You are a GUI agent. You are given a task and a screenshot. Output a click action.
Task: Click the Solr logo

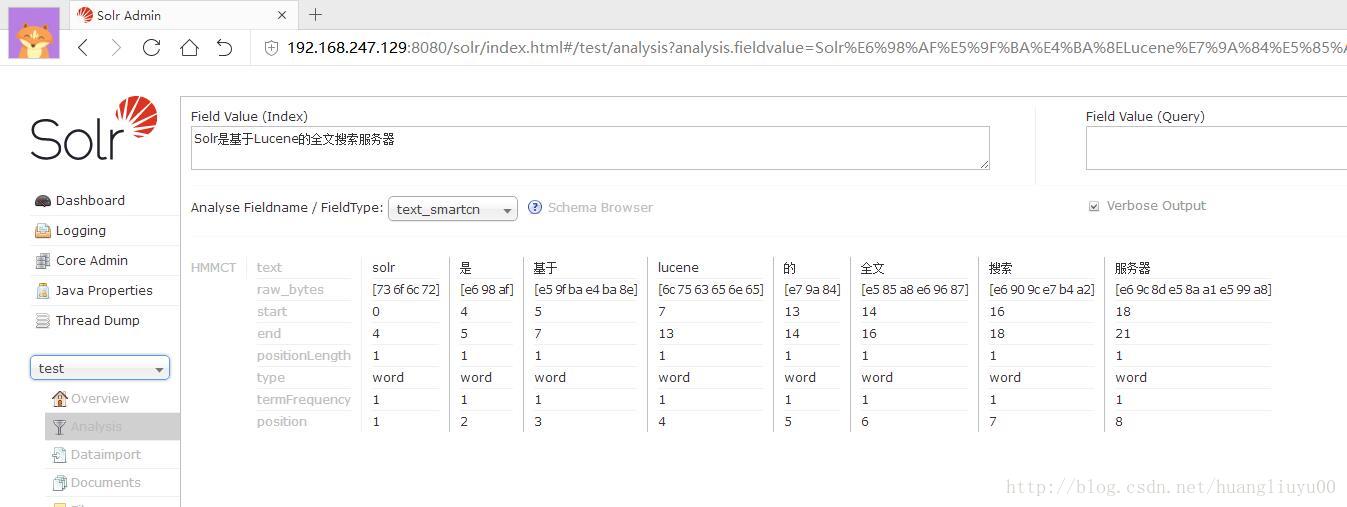93,129
